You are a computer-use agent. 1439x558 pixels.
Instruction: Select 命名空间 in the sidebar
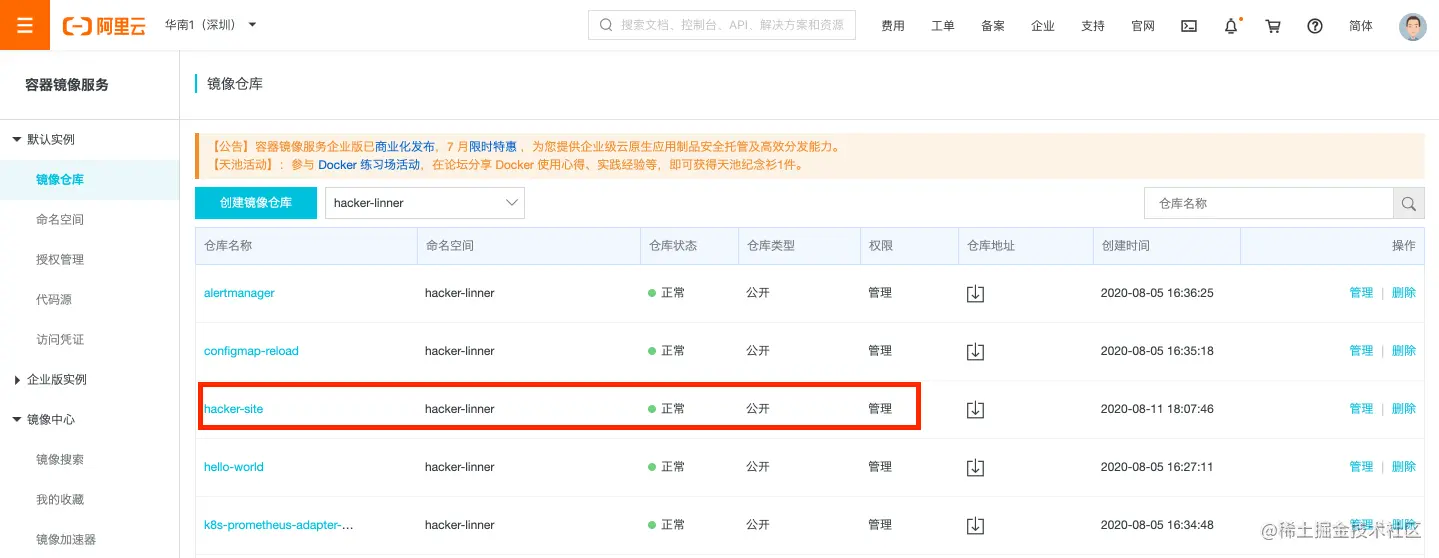click(60, 219)
